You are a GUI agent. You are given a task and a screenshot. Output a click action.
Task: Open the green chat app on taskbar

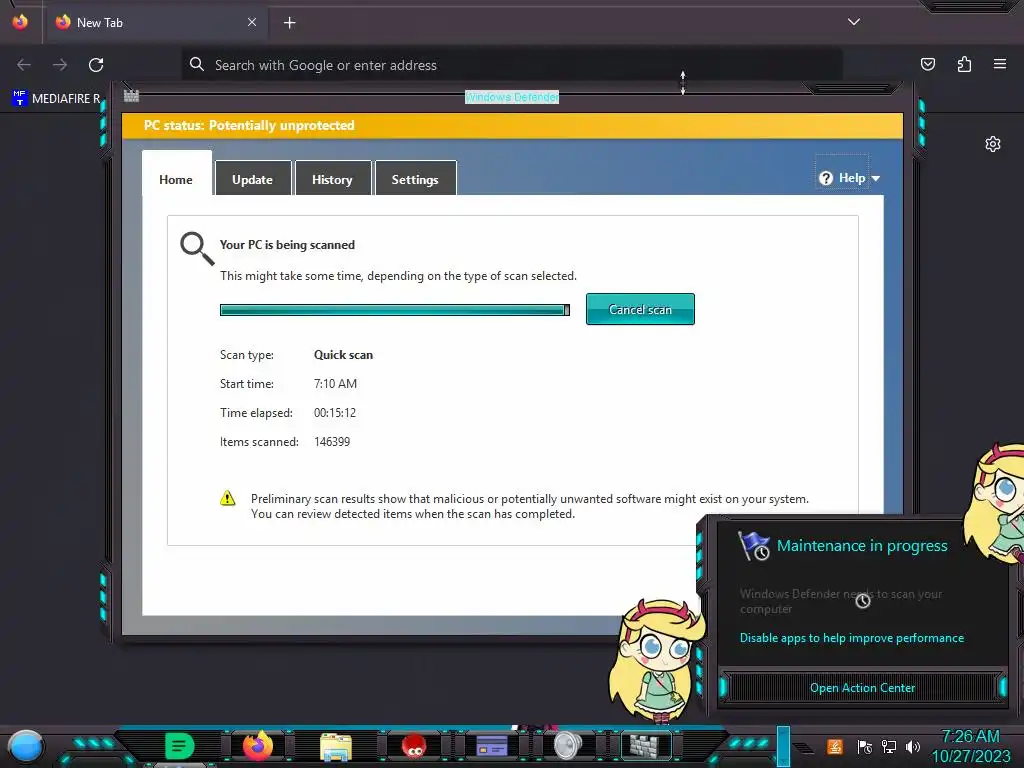coord(180,745)
